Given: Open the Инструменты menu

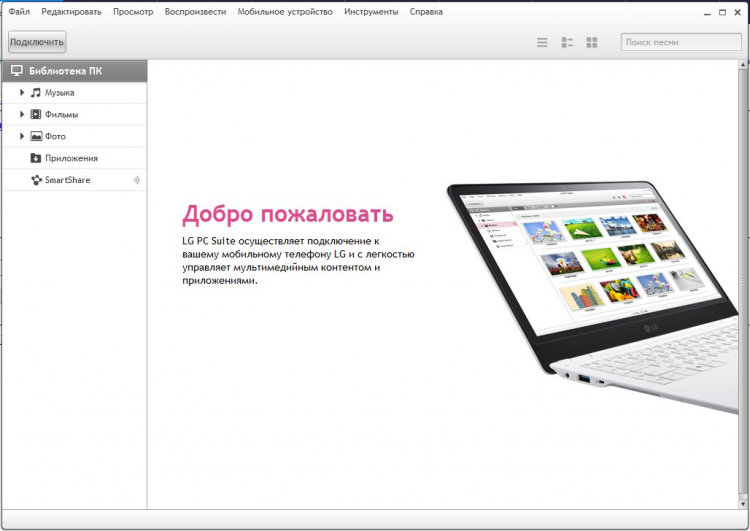Looking at the screenshot, I should click(371, 11).
